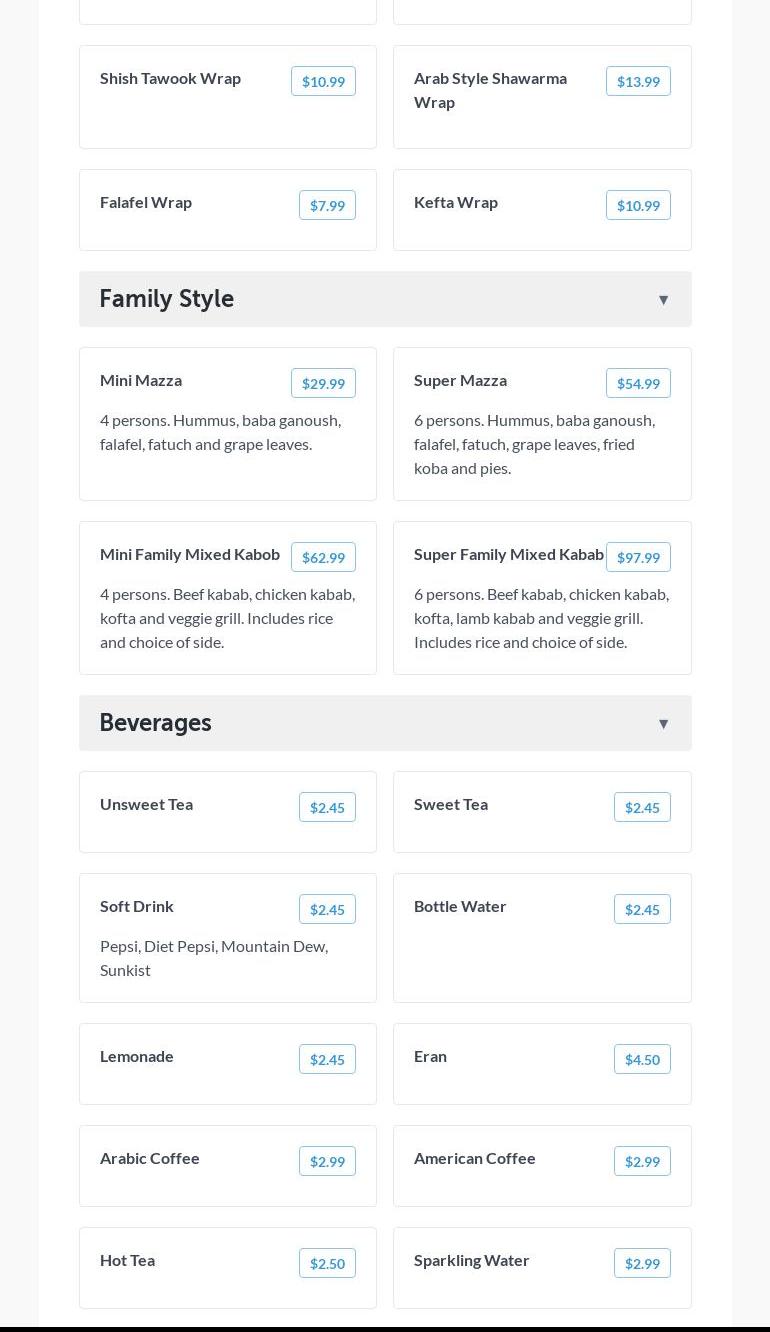
Task: Collapse the Beverages section arrow
Action: click(x=663, y=724)
